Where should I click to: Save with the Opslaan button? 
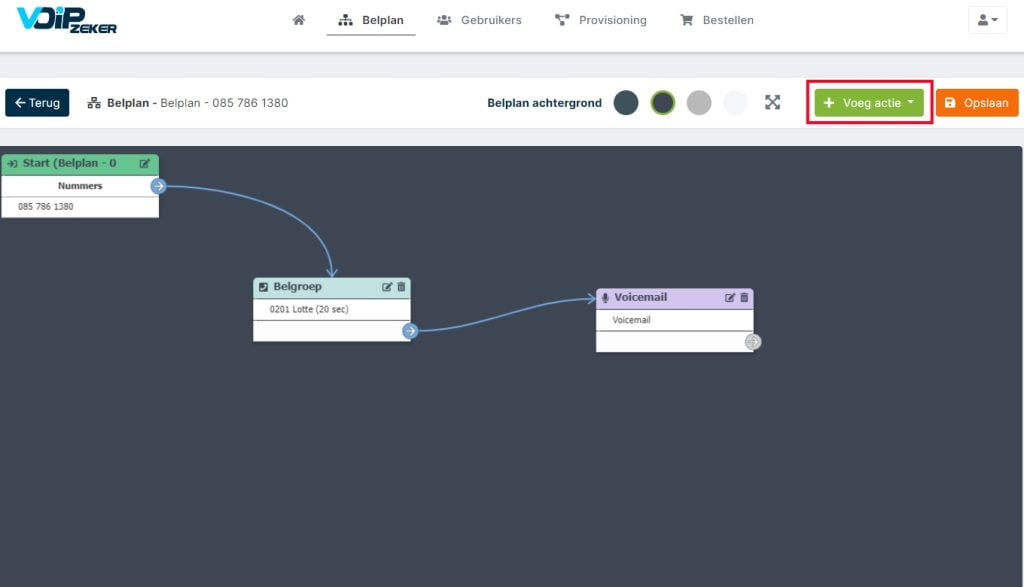(x=977, y=103)
